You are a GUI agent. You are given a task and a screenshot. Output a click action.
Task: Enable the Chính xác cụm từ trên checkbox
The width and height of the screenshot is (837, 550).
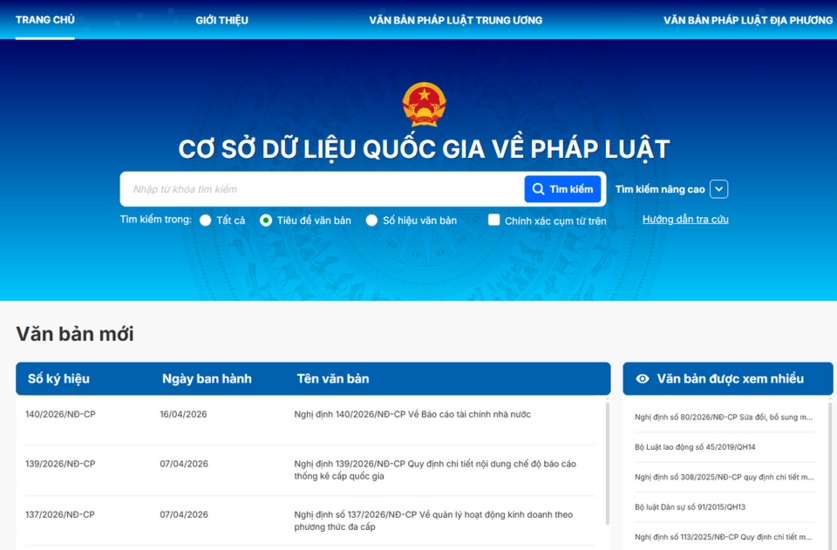click(494, 220)
